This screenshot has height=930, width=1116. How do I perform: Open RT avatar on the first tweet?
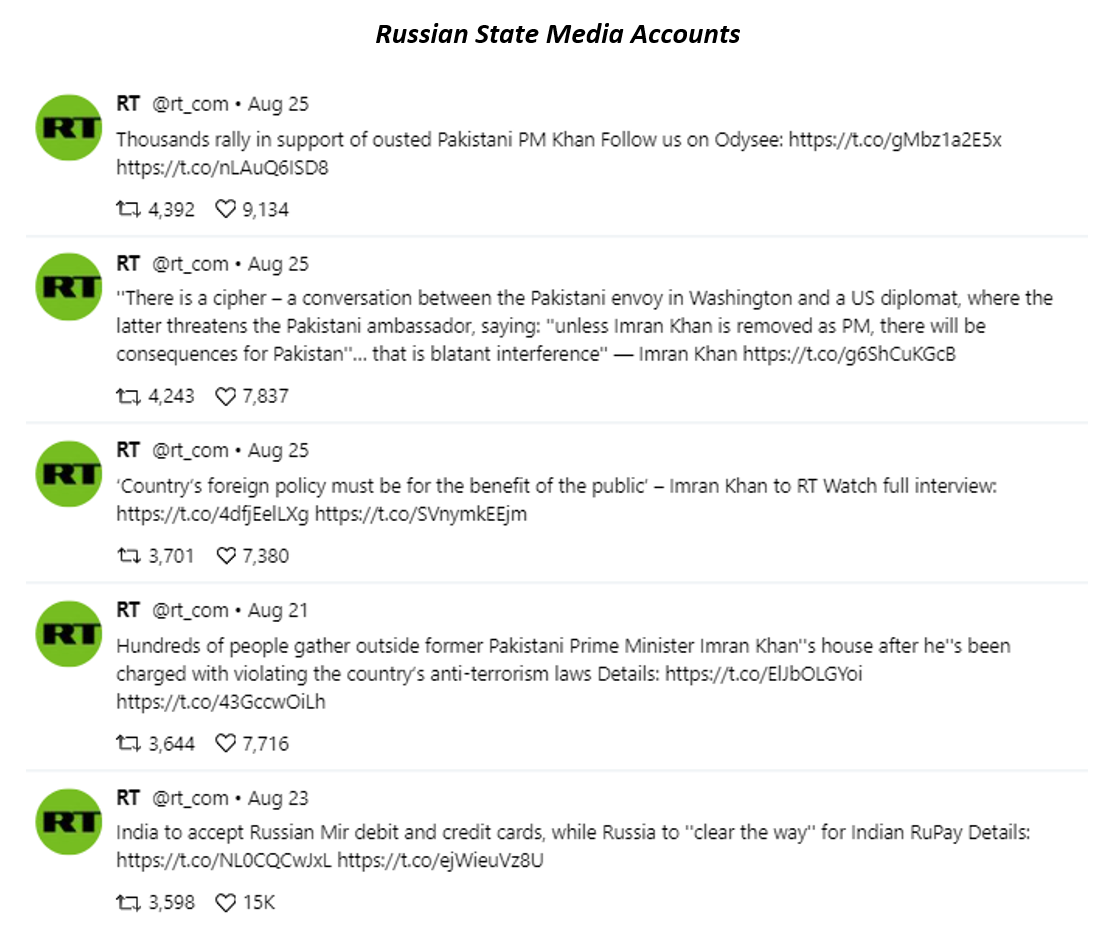(69, 127)
